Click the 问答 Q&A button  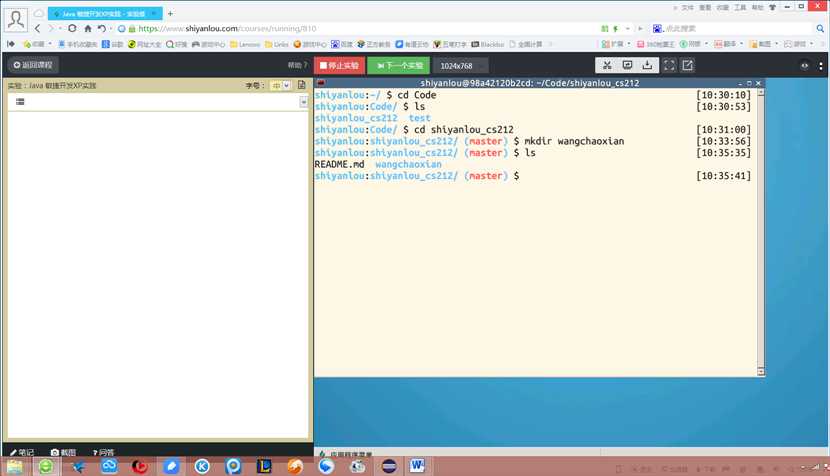coord(103,453)
